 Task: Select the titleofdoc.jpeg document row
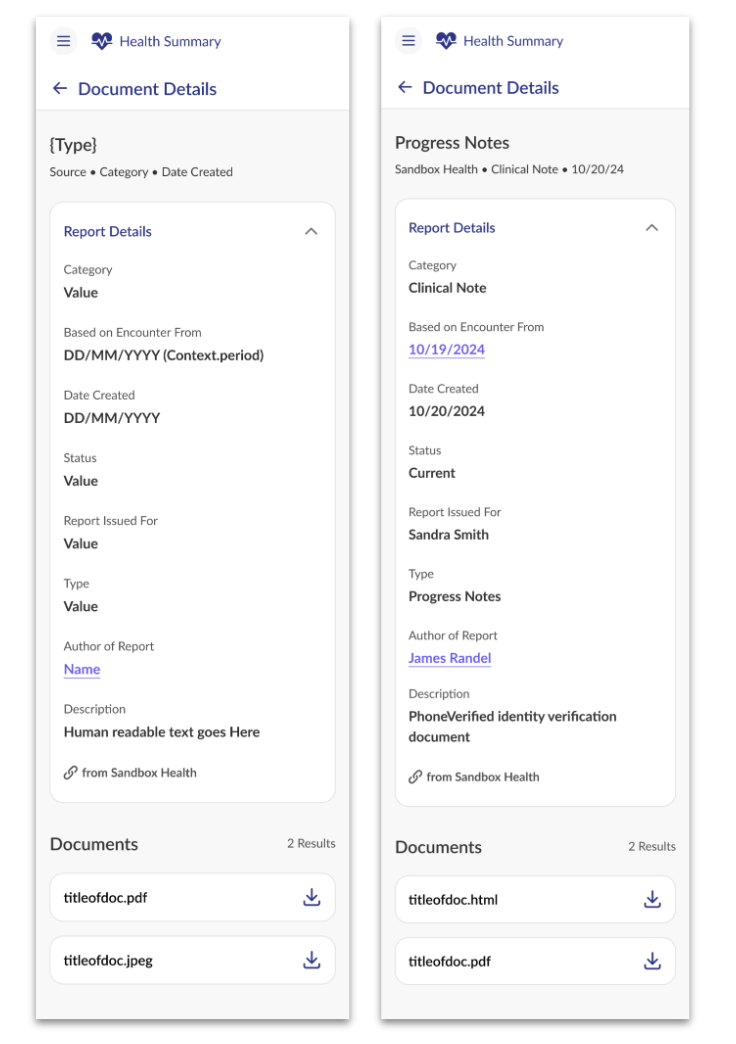tap(192, 960)
